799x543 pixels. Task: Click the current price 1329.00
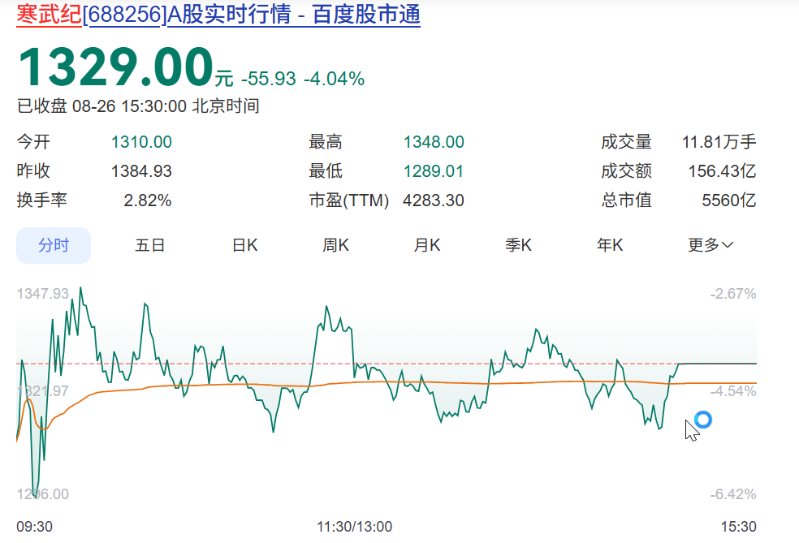[x=115, y=67]
